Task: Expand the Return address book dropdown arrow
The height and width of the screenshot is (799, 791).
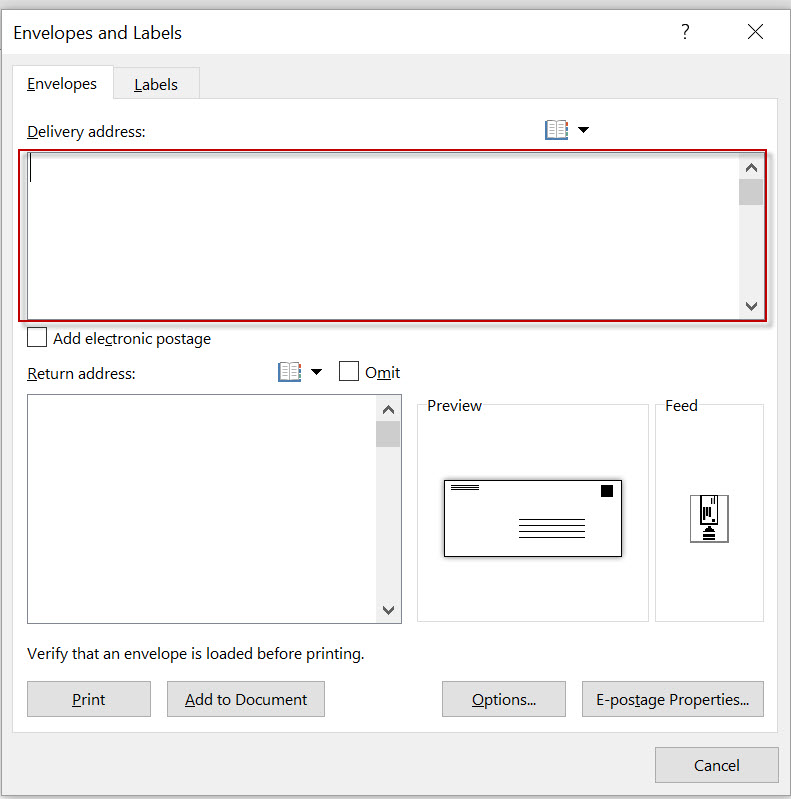Action: click(x=317, y=372)
